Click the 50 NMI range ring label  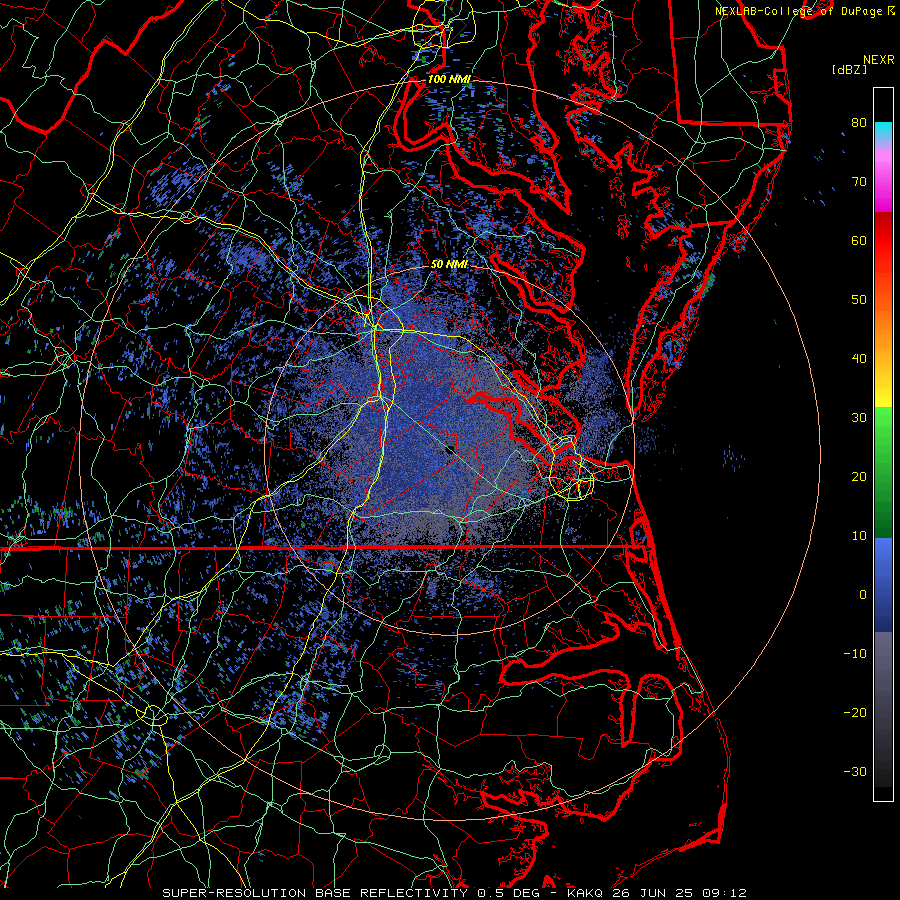[x=449, y=265]
